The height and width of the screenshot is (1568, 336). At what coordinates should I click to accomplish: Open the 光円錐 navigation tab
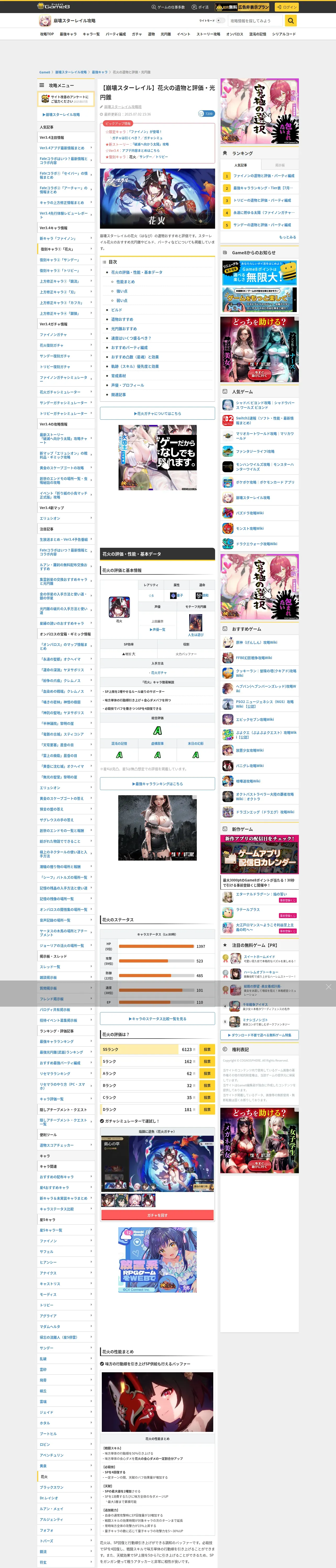pos(166,34)
